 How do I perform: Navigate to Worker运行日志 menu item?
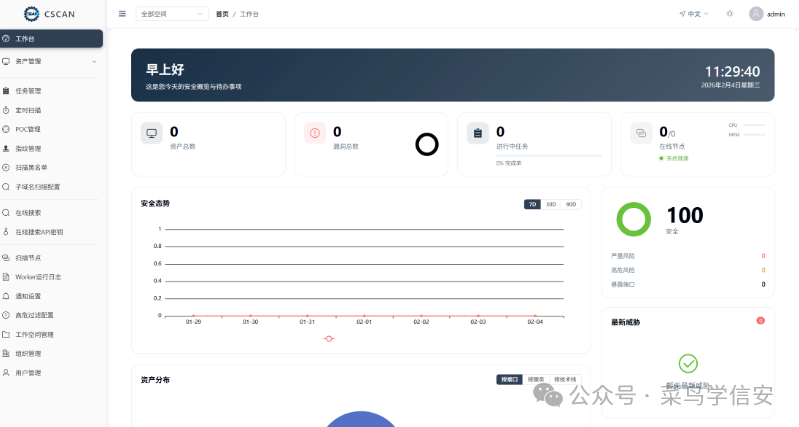(x=51, y=277)
